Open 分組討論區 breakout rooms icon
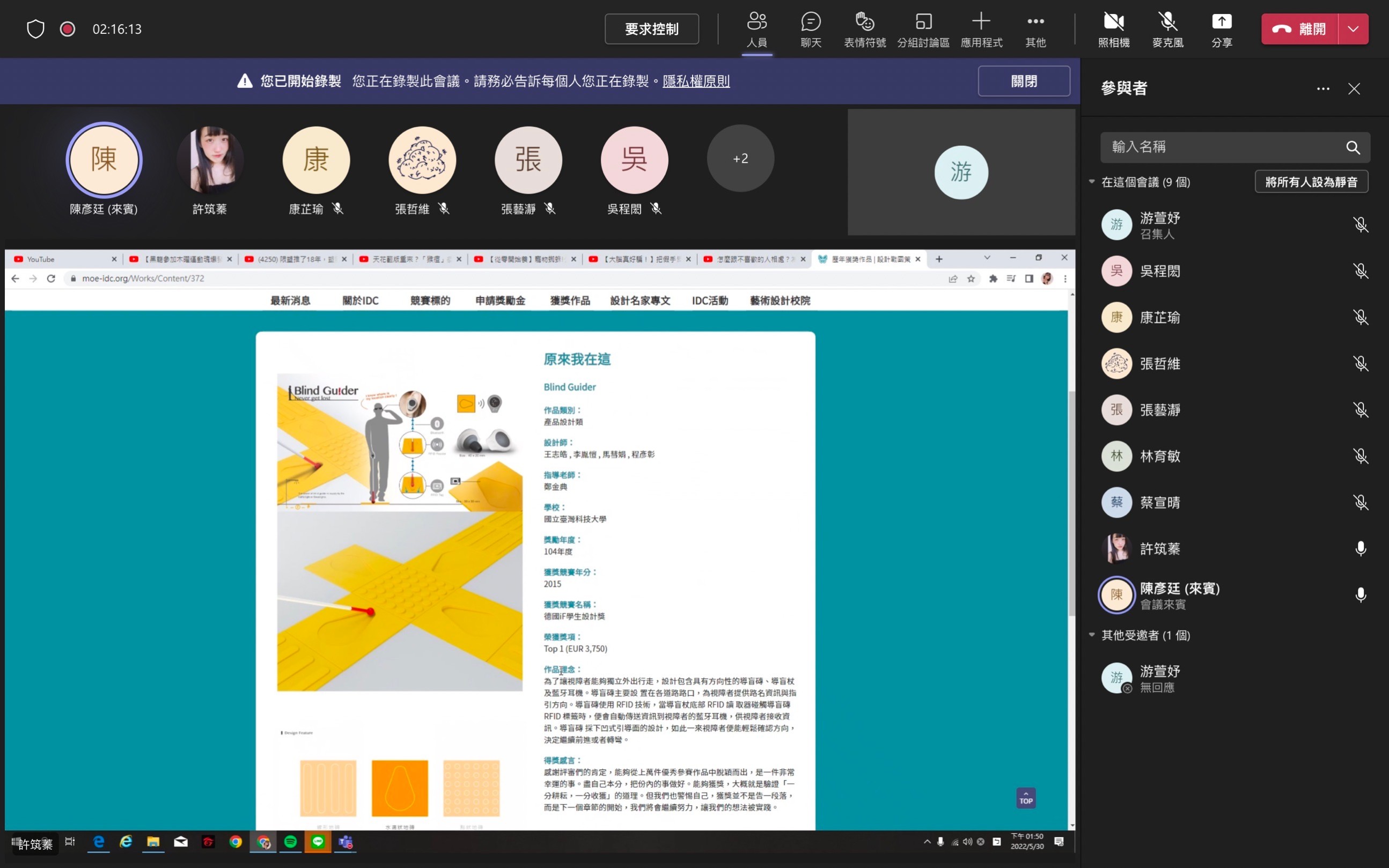Screen dimensions: 1389x868 923,29
